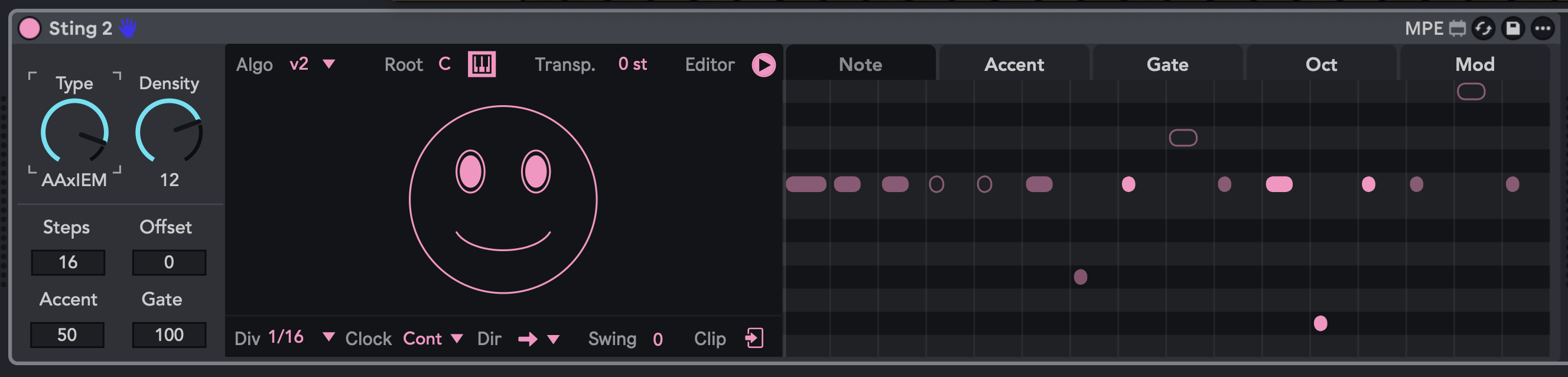Select the Gate tab

pyautogui.click(x=1167, y=64)
